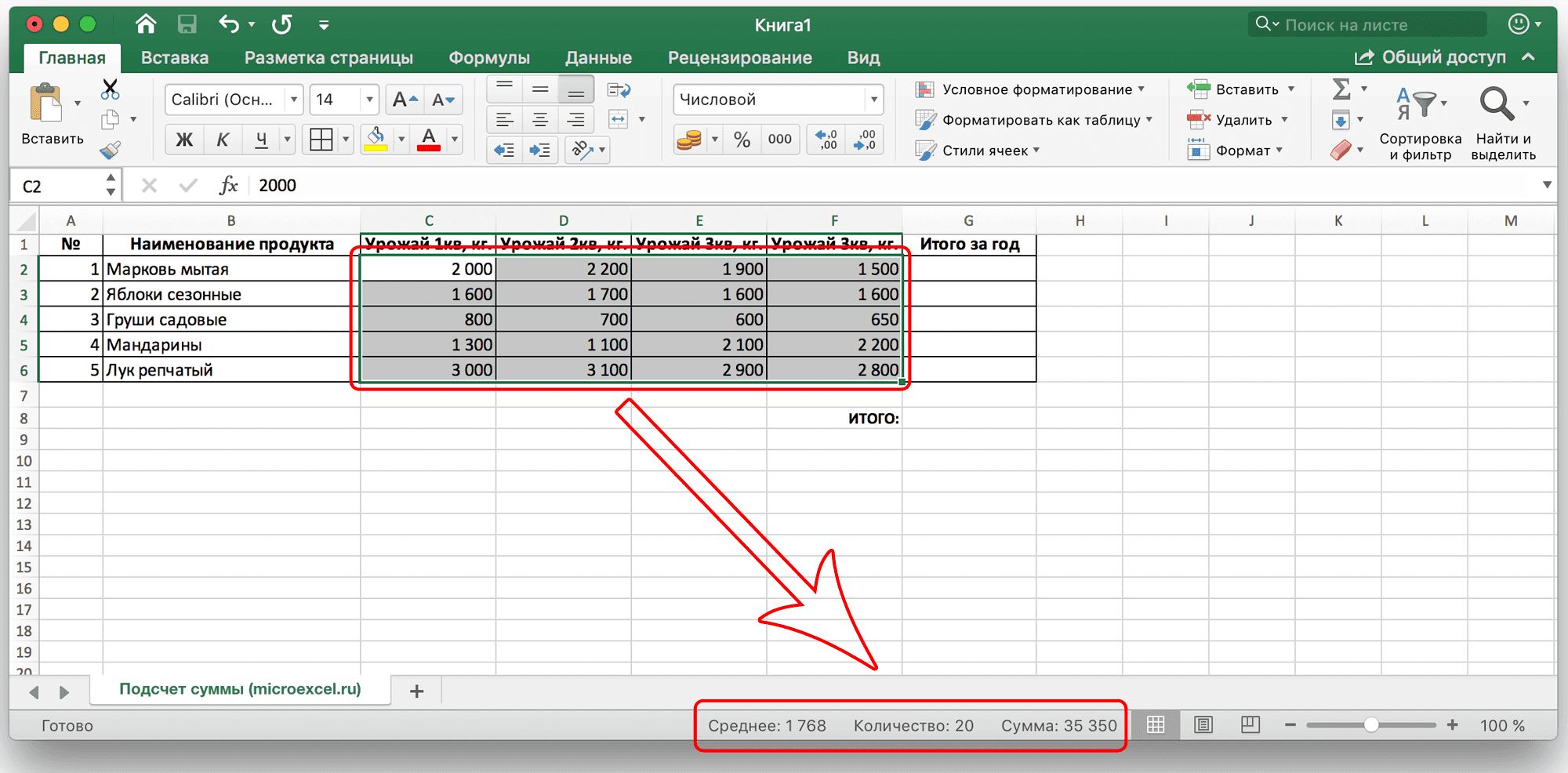Switch to the Формулы ribbon tab
The width and height of the screenshot is (1568, 773).
[x=488, y=57]
